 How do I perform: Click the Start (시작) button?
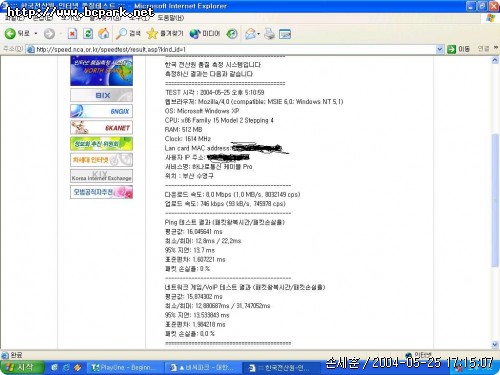pyautogui.click(x=22, y=367)
